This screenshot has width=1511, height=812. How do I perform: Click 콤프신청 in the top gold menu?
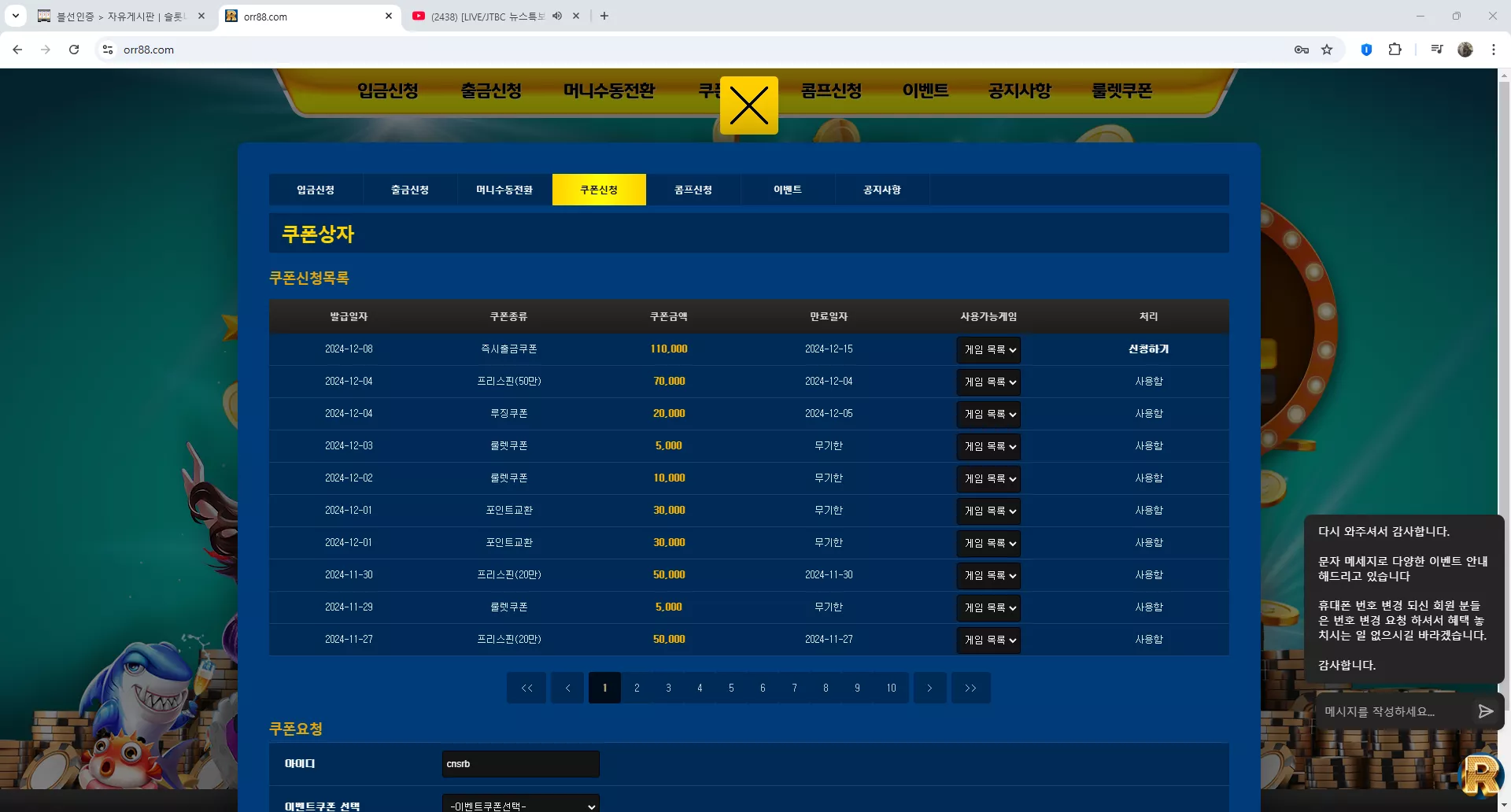point(832,91)
